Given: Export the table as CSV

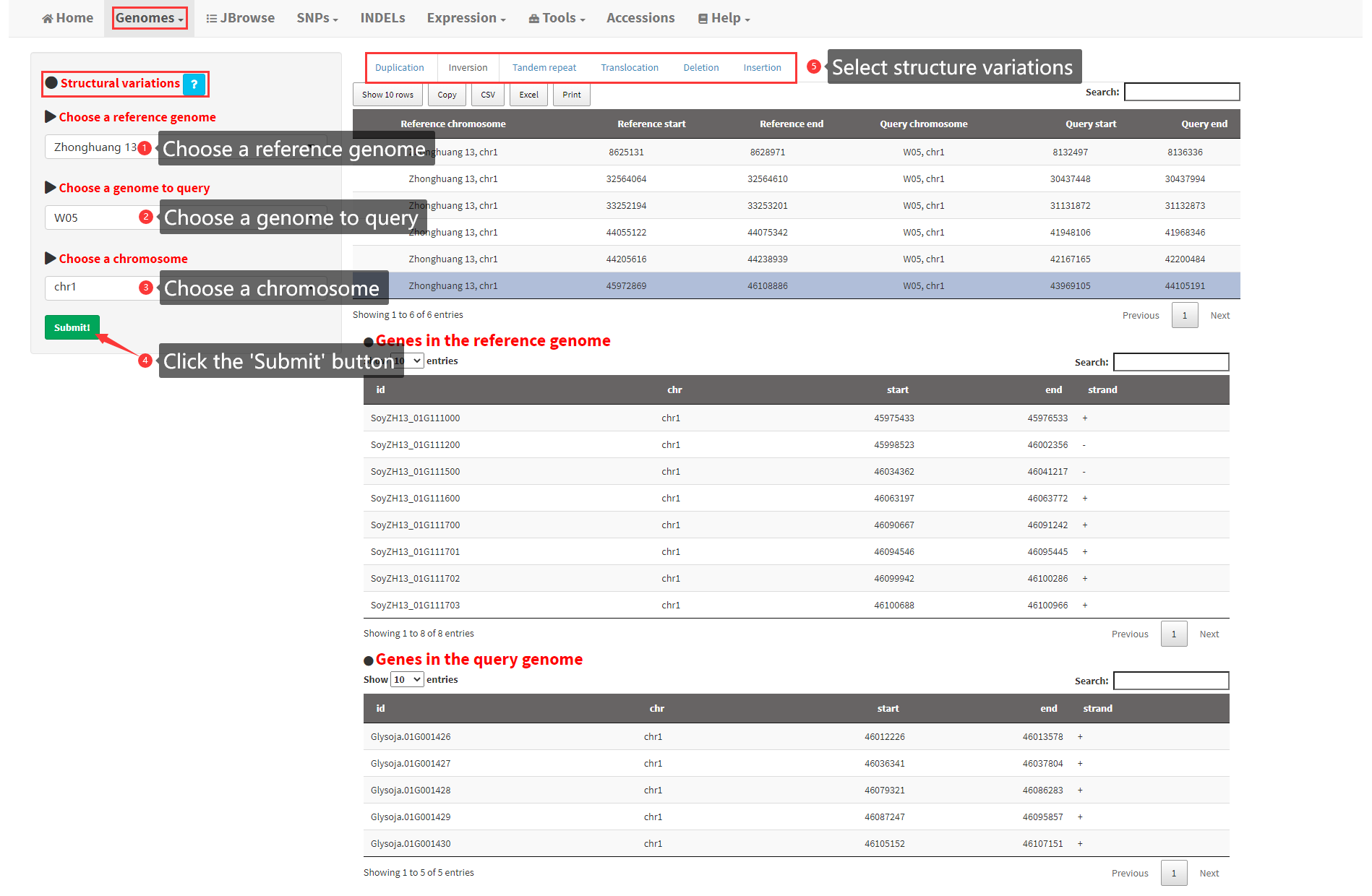Looking at the screenshot, I should [488, 95].
